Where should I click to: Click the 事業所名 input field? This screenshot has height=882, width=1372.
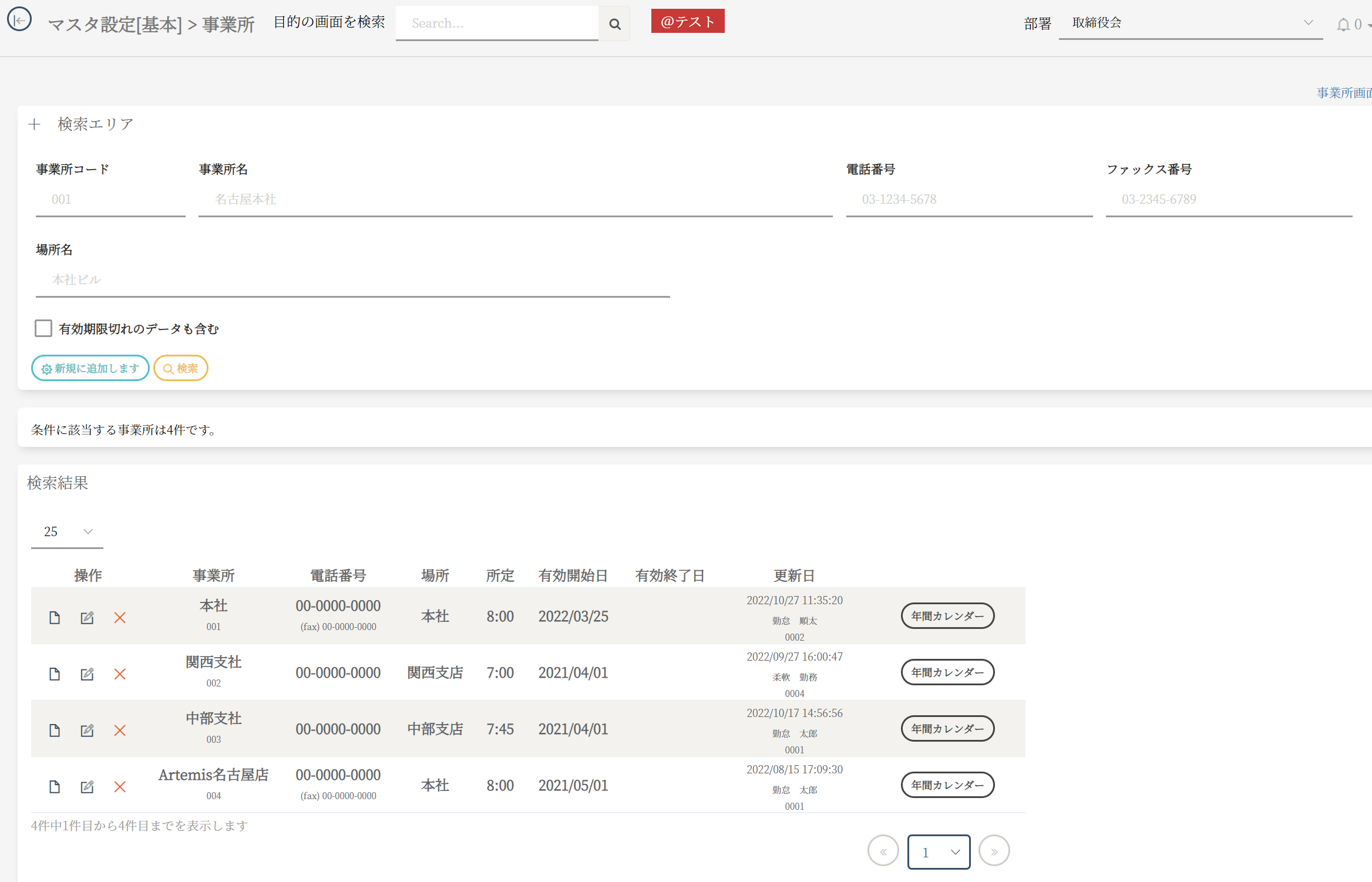(x=514, y=200)
